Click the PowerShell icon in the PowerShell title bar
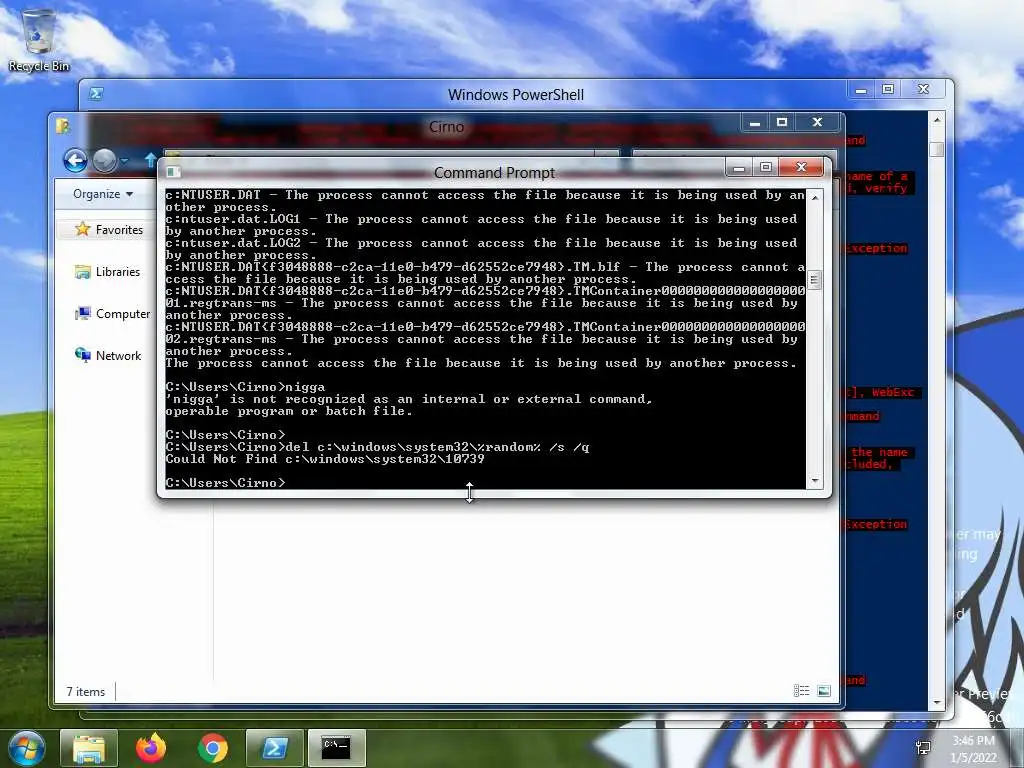Screen dimensions: 1024x768 96,94
